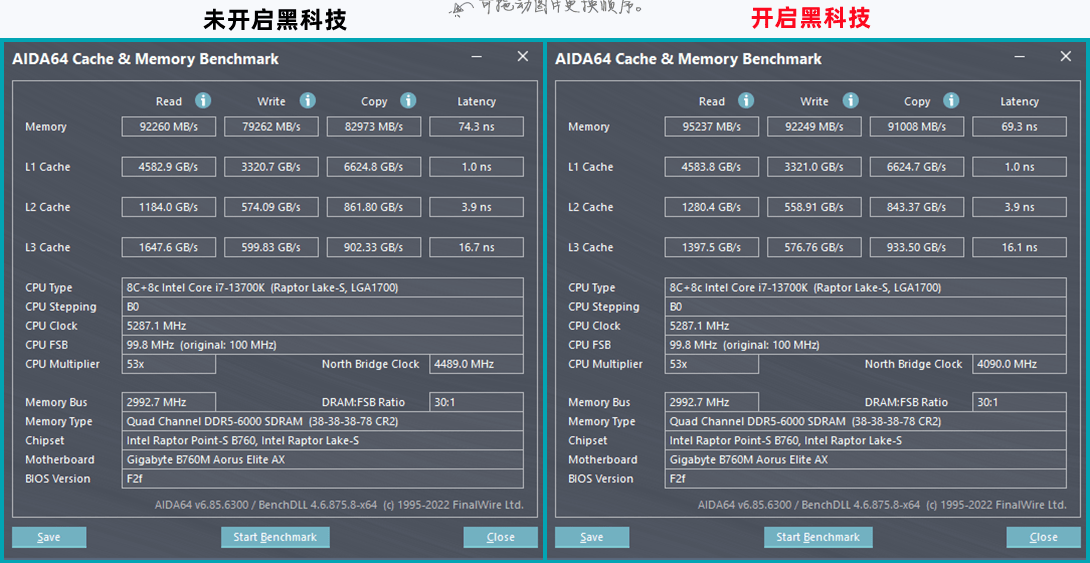Click North Bridge Clock value 4090.0 MHz
Viewport: 1090px width, 563px height.
tap(1019, 364)
